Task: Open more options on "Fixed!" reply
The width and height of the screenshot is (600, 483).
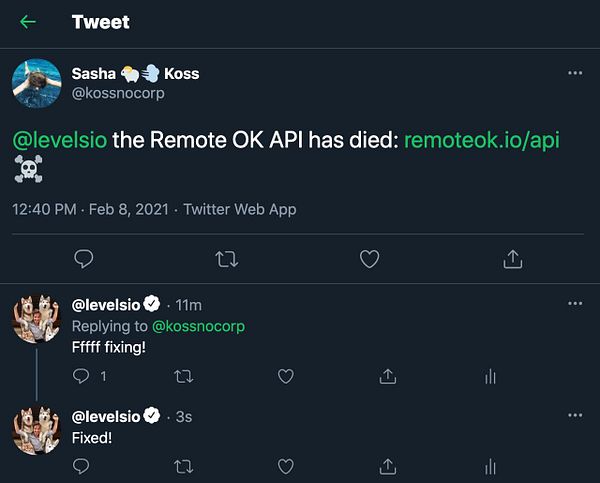Action: click(574, 415)
